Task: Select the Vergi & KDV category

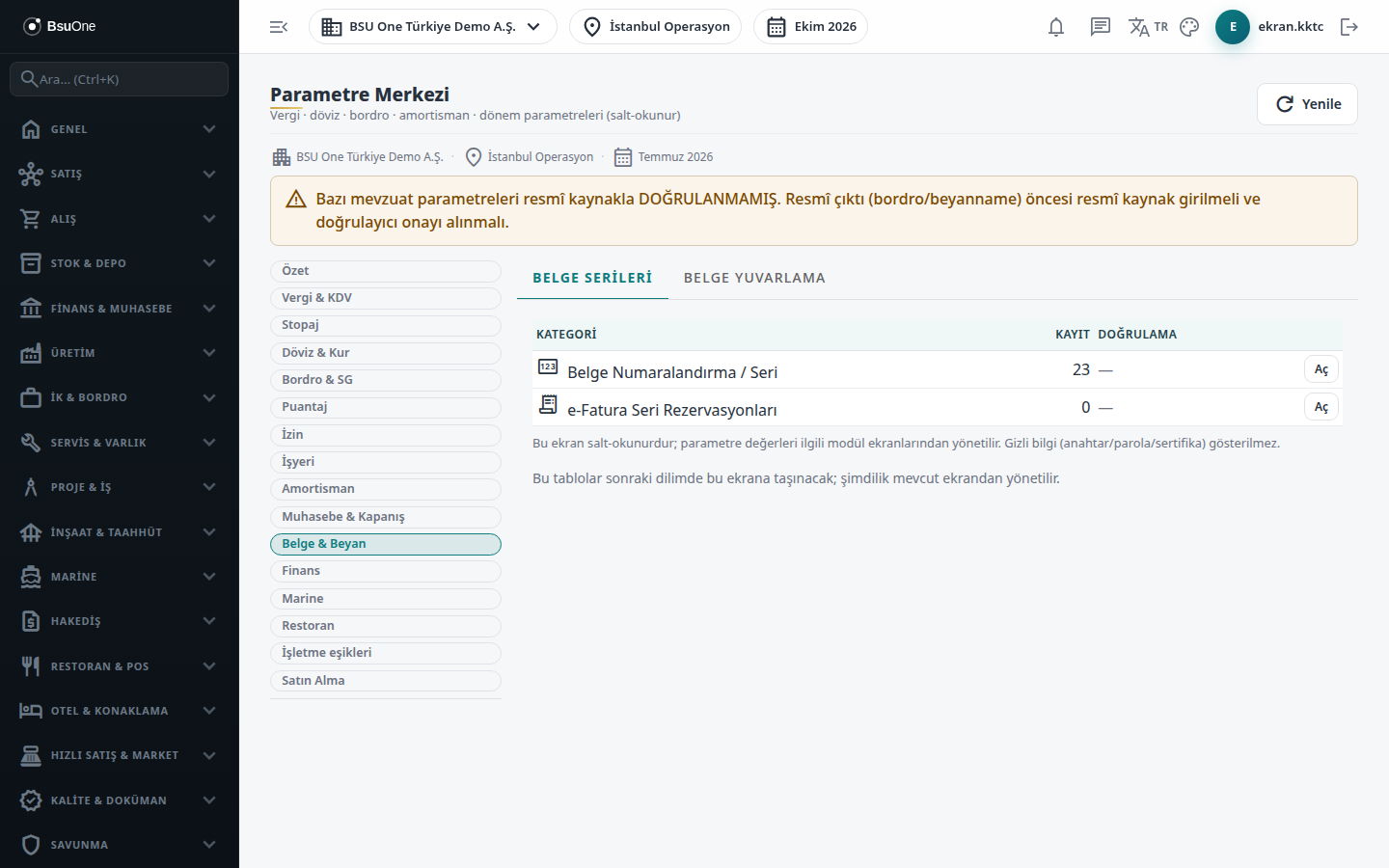Action: point(386,298)
